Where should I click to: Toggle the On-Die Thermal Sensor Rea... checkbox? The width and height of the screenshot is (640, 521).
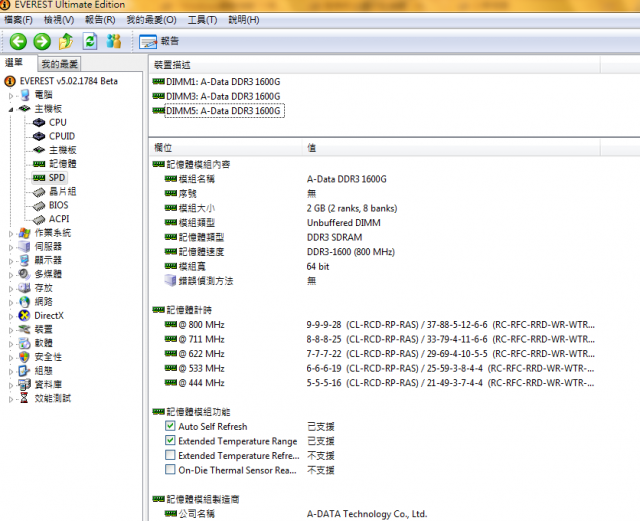170,470
